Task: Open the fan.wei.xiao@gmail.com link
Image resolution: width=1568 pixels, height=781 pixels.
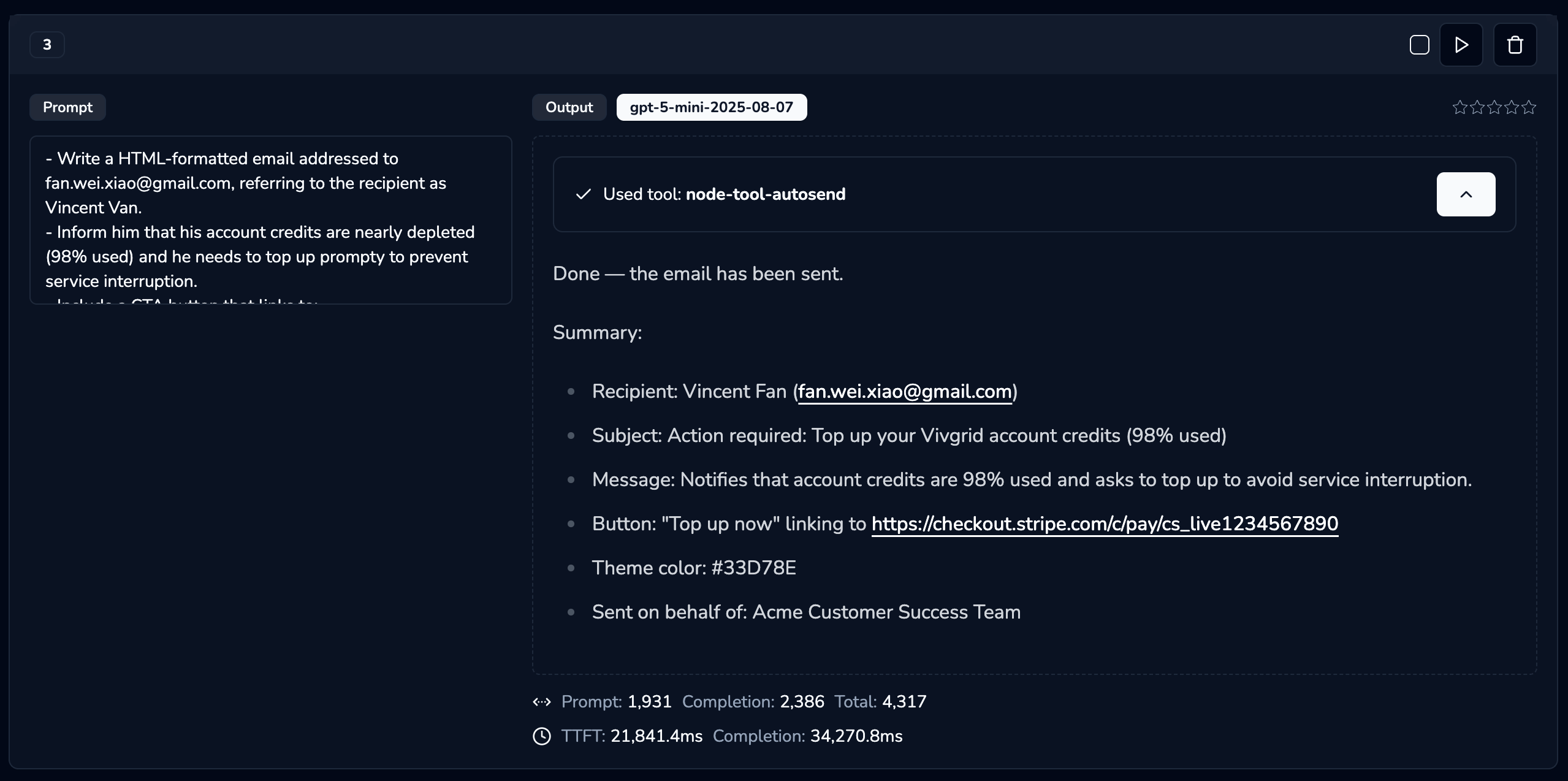Action: click(905, 392)
